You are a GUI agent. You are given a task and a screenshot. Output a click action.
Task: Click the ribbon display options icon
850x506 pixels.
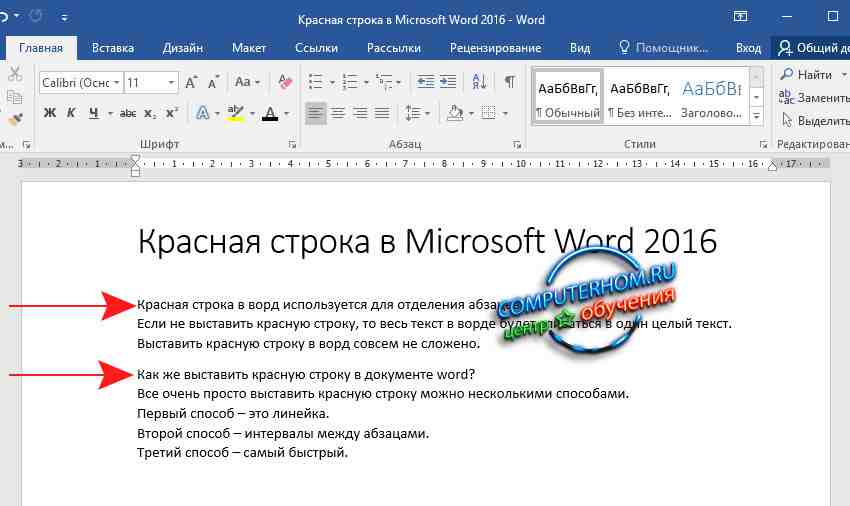740,17
